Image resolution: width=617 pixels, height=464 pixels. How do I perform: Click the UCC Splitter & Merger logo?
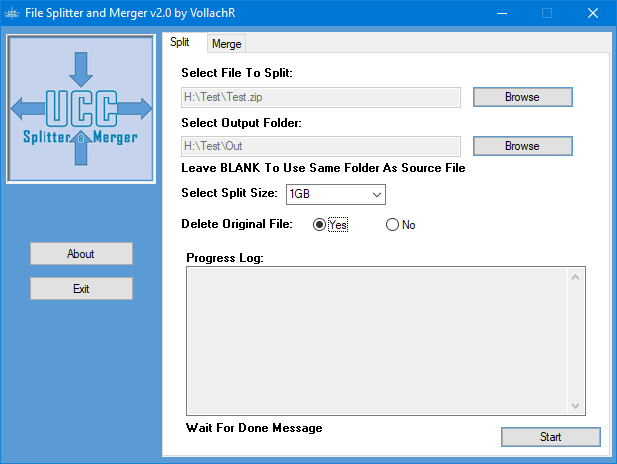click(81, 109)
